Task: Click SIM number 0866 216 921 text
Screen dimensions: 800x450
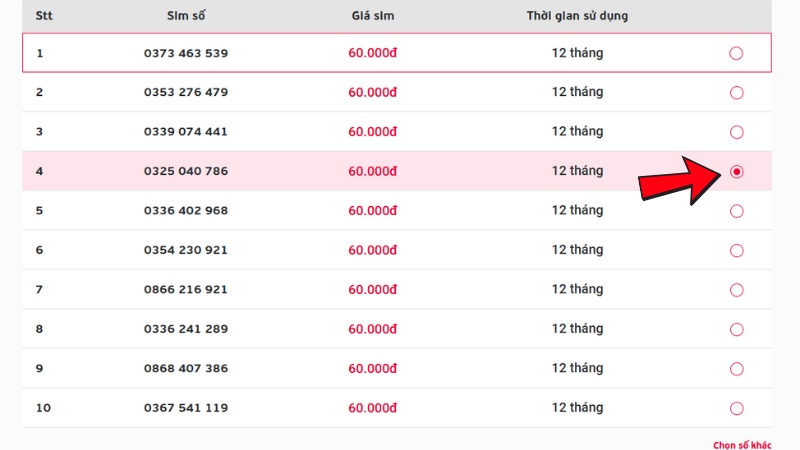Action: [x=186, y=289]
